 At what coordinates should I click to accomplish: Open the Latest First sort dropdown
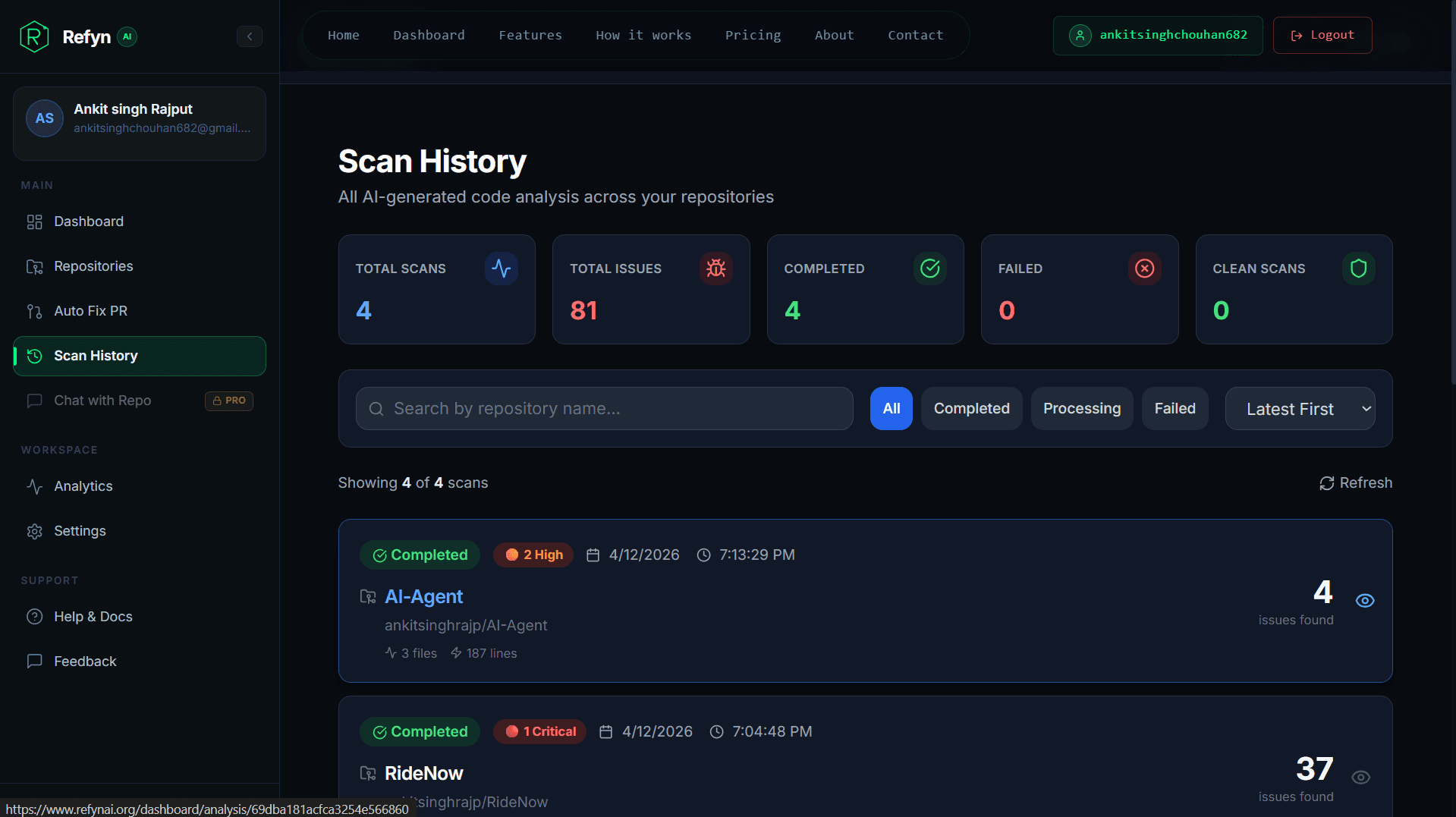[x=1299, y=409]
